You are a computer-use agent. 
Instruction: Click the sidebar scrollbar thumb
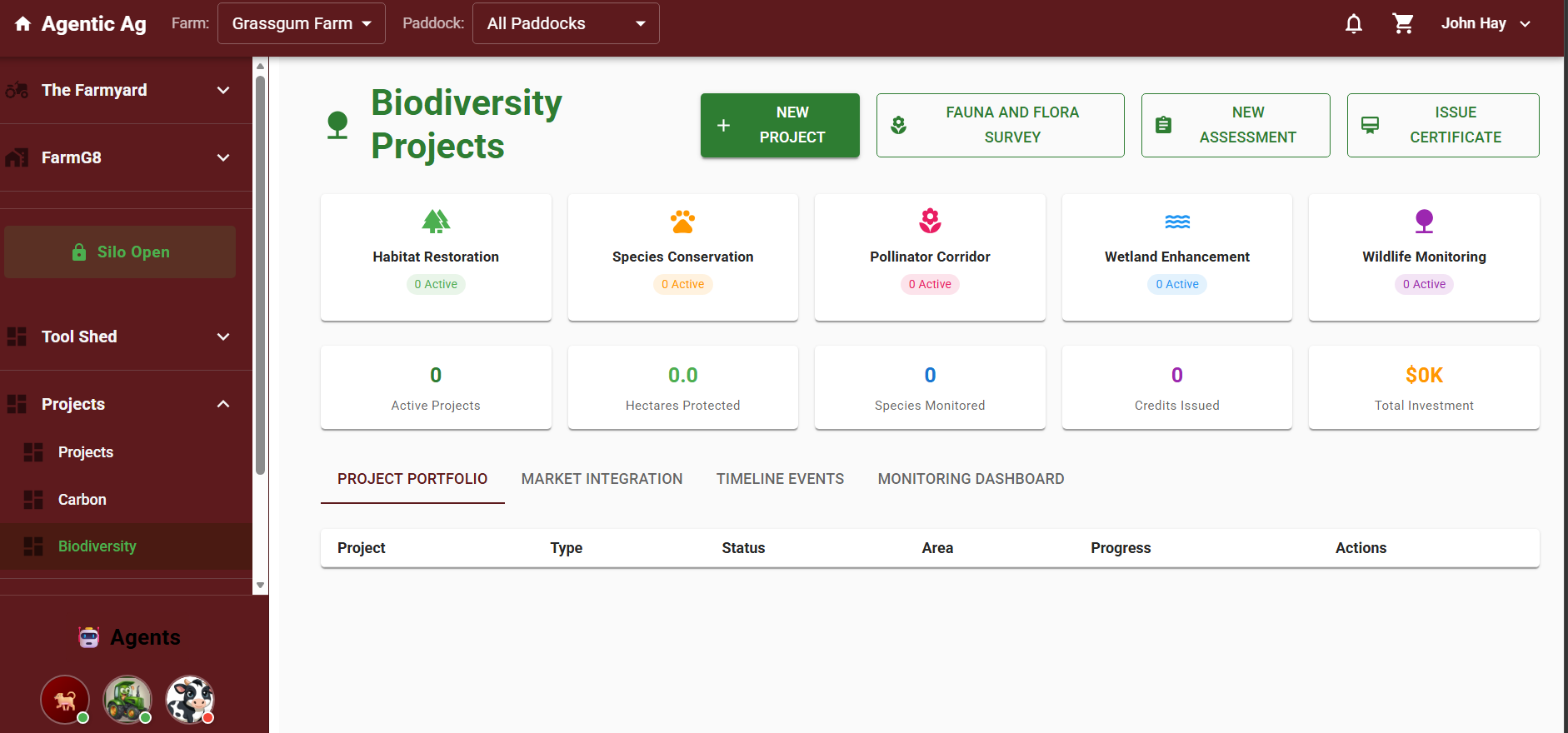click(x=261, y=275)
